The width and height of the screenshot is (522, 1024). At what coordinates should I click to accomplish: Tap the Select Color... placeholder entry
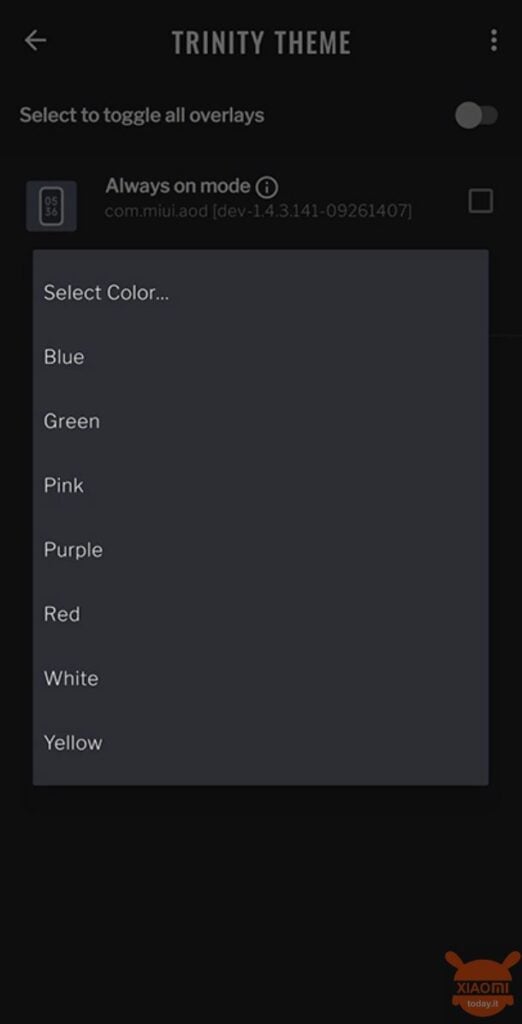tap(261, 292)
